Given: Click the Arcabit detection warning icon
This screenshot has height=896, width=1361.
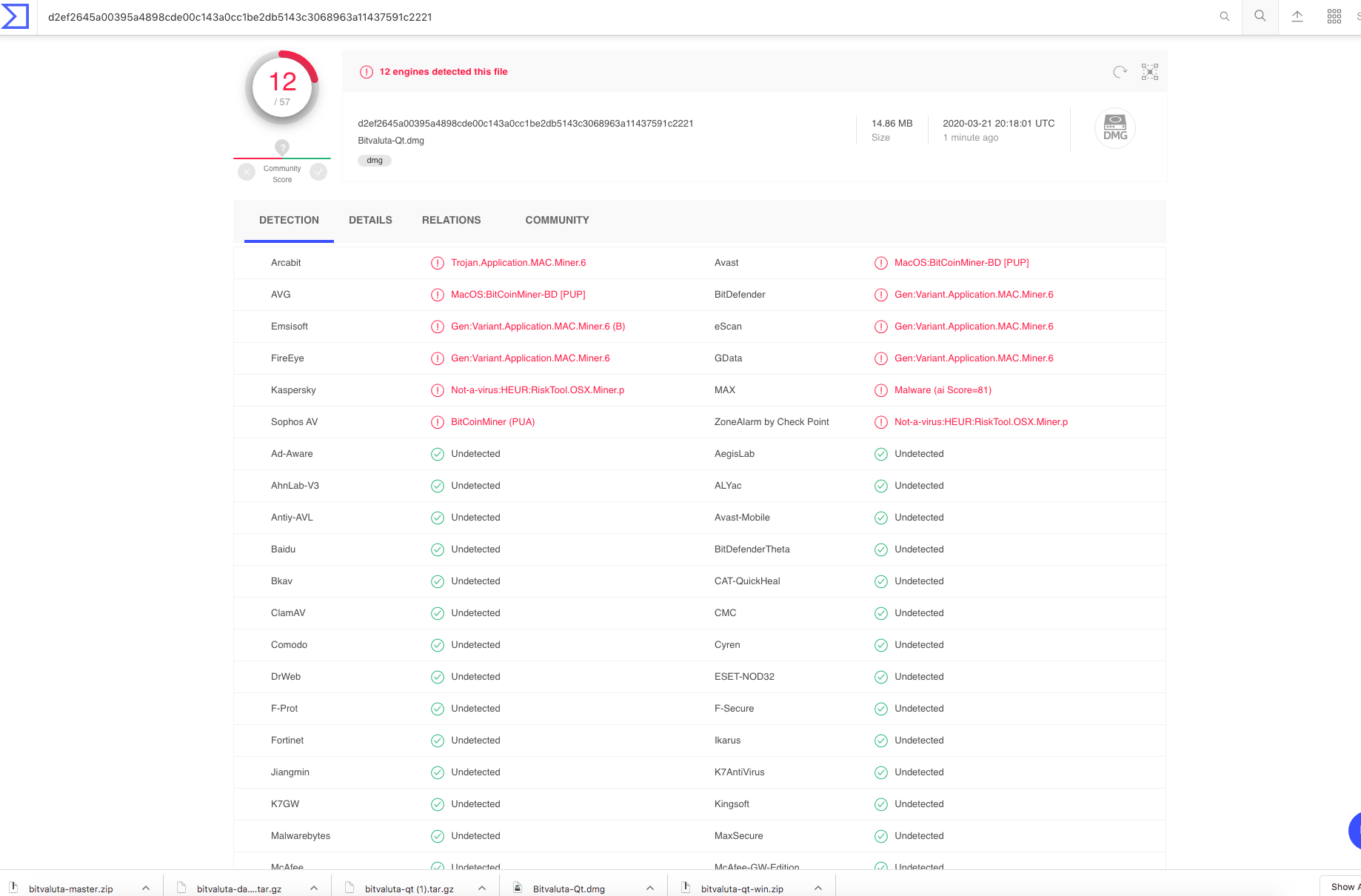Looking at the screenshot, I should pyautogui.click(x=438, y=263).
